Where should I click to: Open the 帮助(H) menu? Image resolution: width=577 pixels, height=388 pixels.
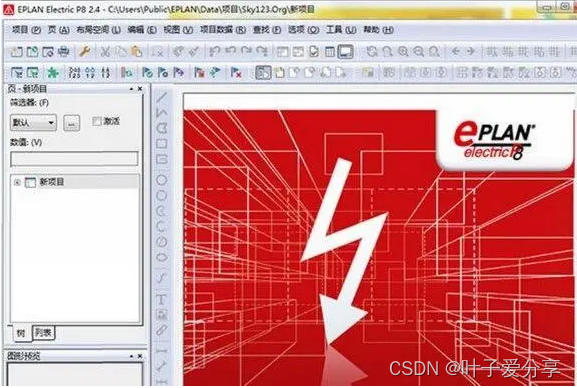[378, 30]
